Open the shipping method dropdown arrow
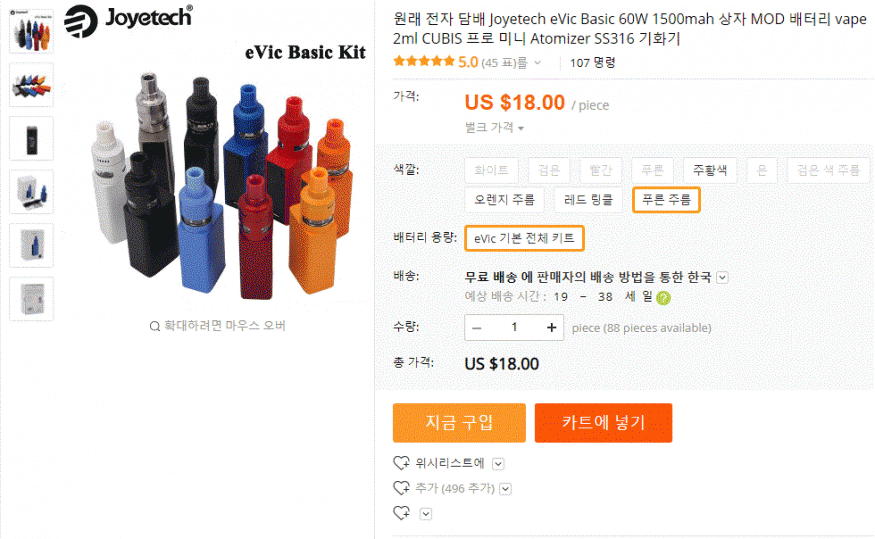Viewport: 875px width, 539px height. tap(722, 278)
